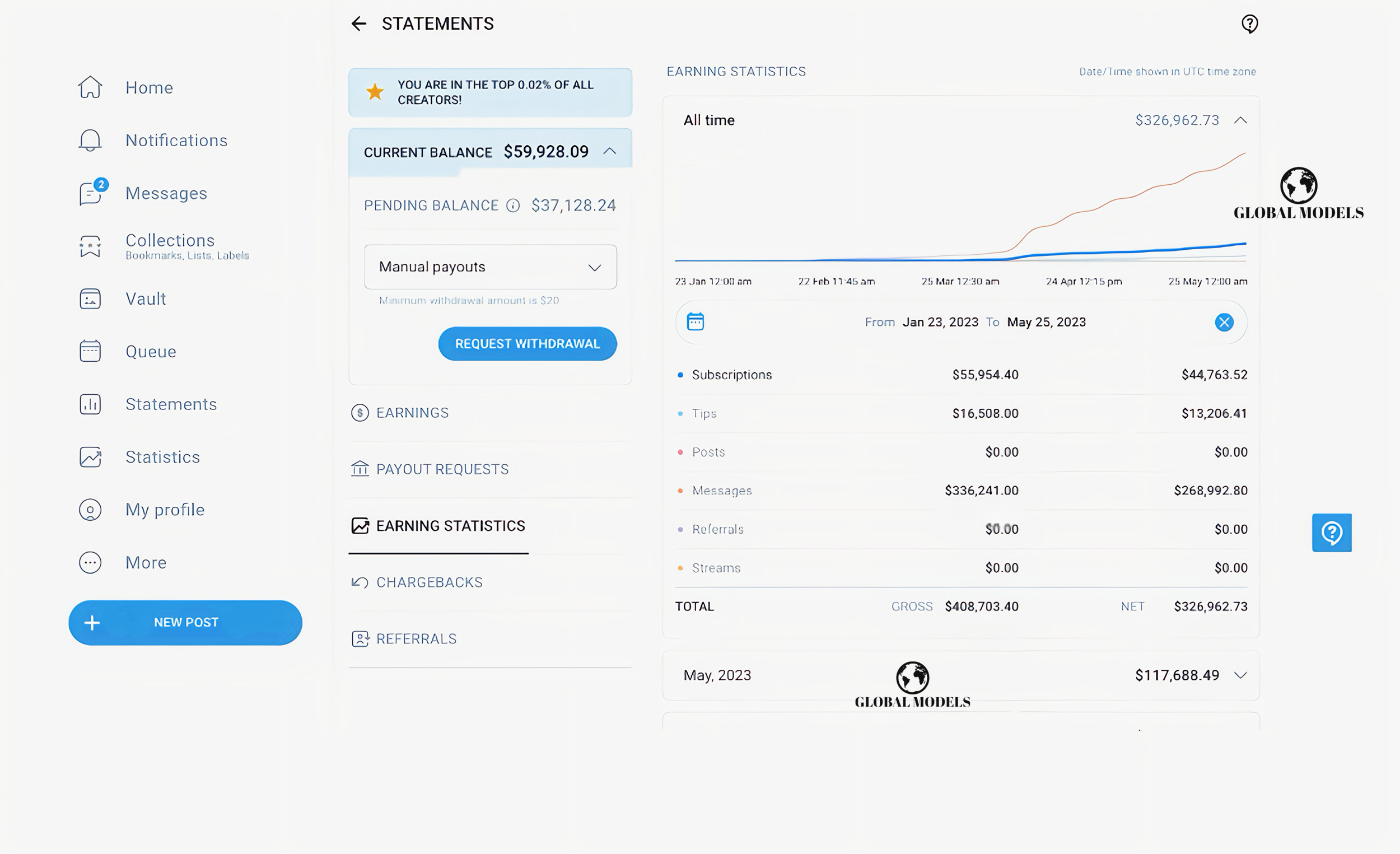The height and width of the screenshot is (854, 1400).
Task: Click the Vault icon in sidebar
Action: (x=90, y=299)
